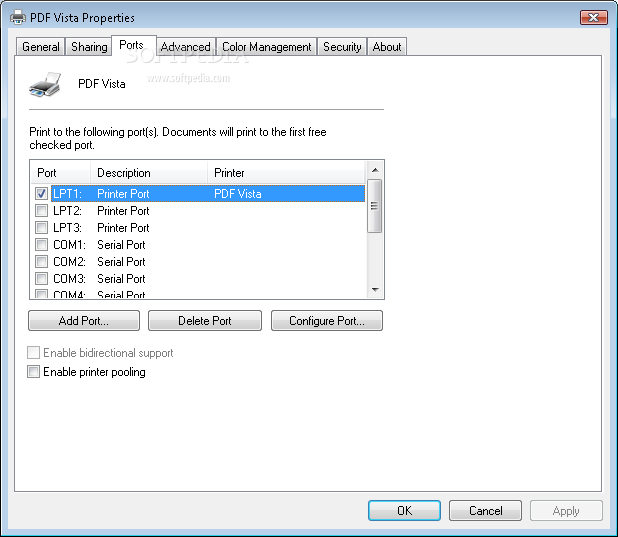Click the Delete Port button

tap(205, 321)
